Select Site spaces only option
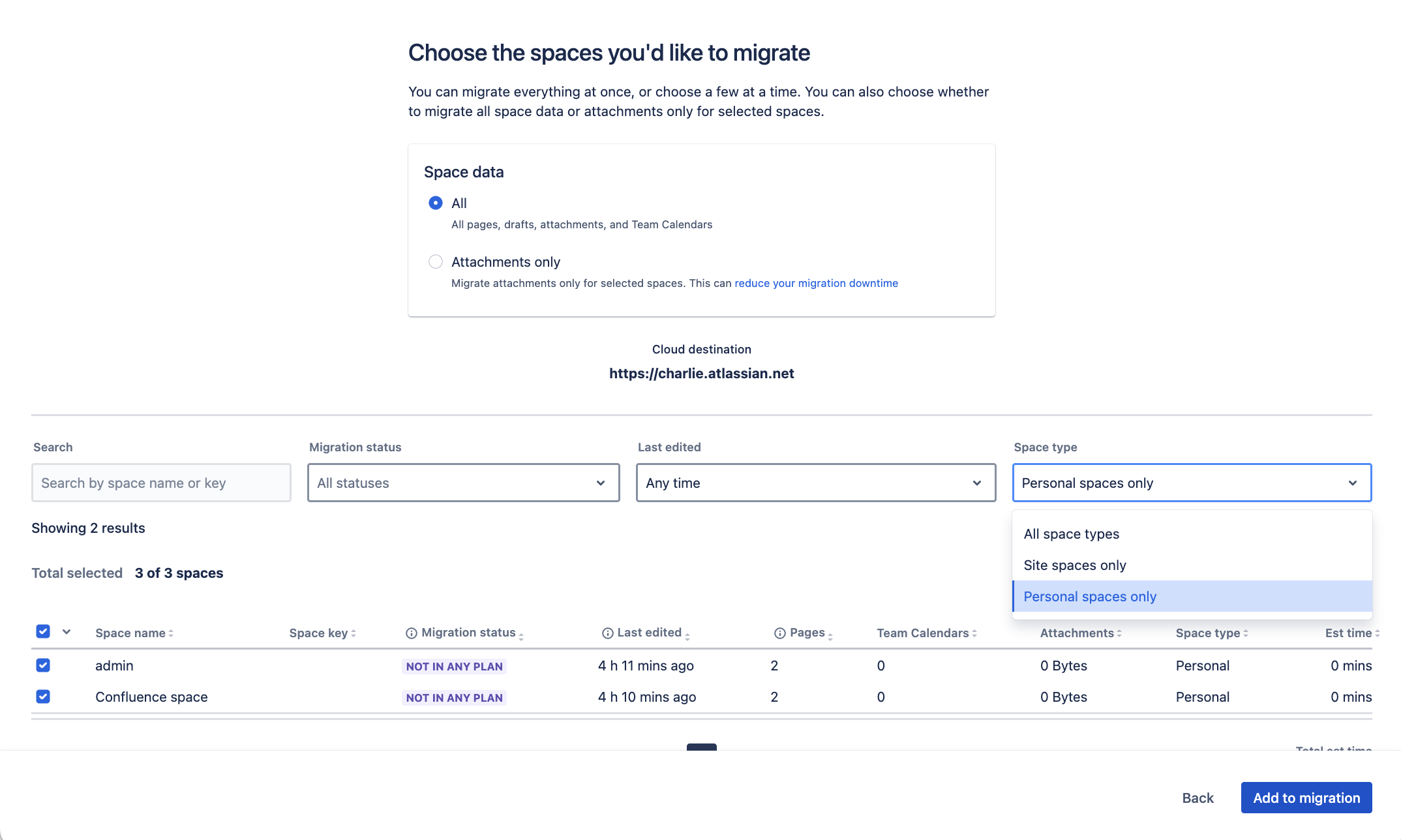The height and width of the screenshot is (840, 1401). tap(1074, 565)
